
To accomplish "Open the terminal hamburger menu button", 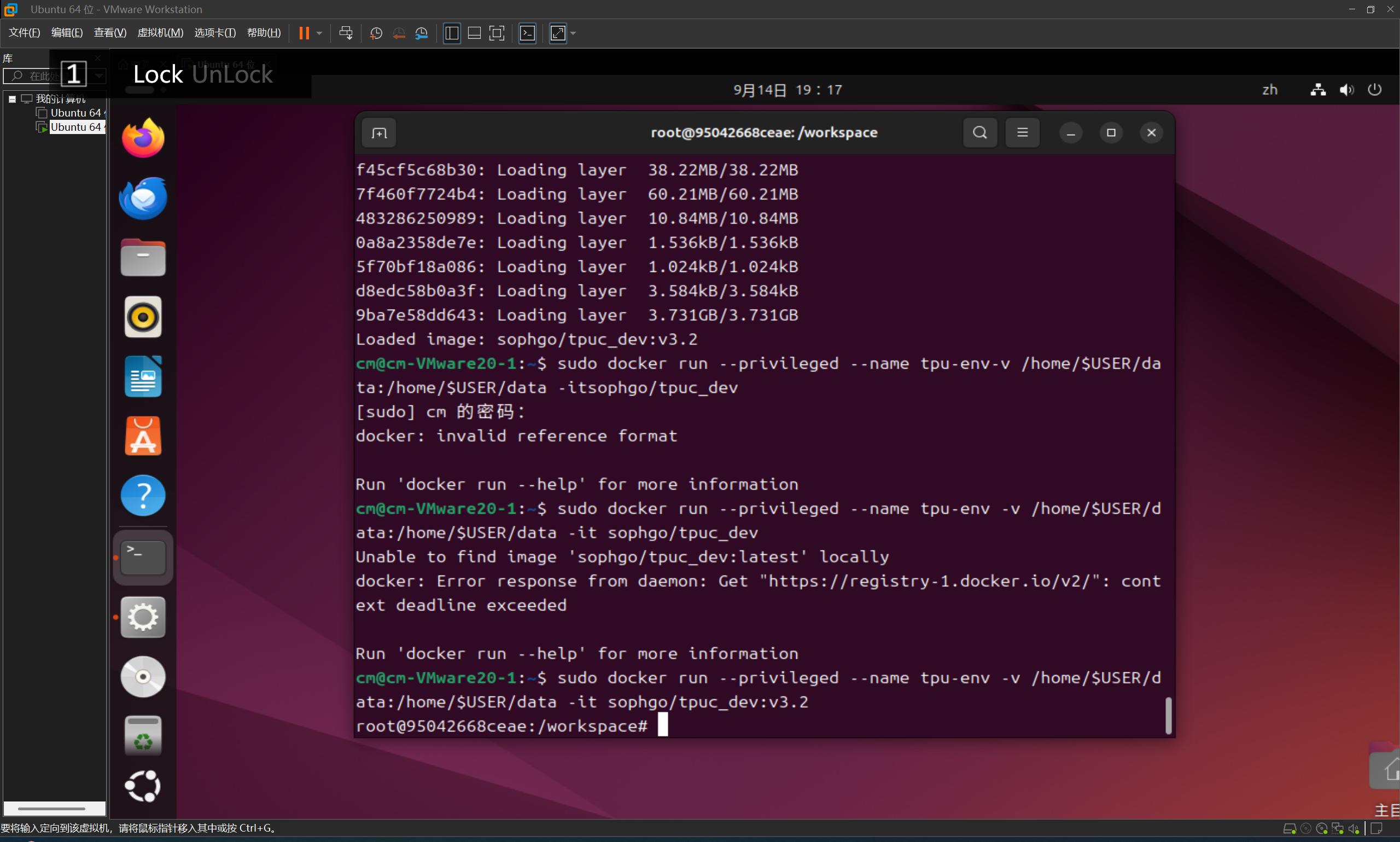I will click(1022, 133).
